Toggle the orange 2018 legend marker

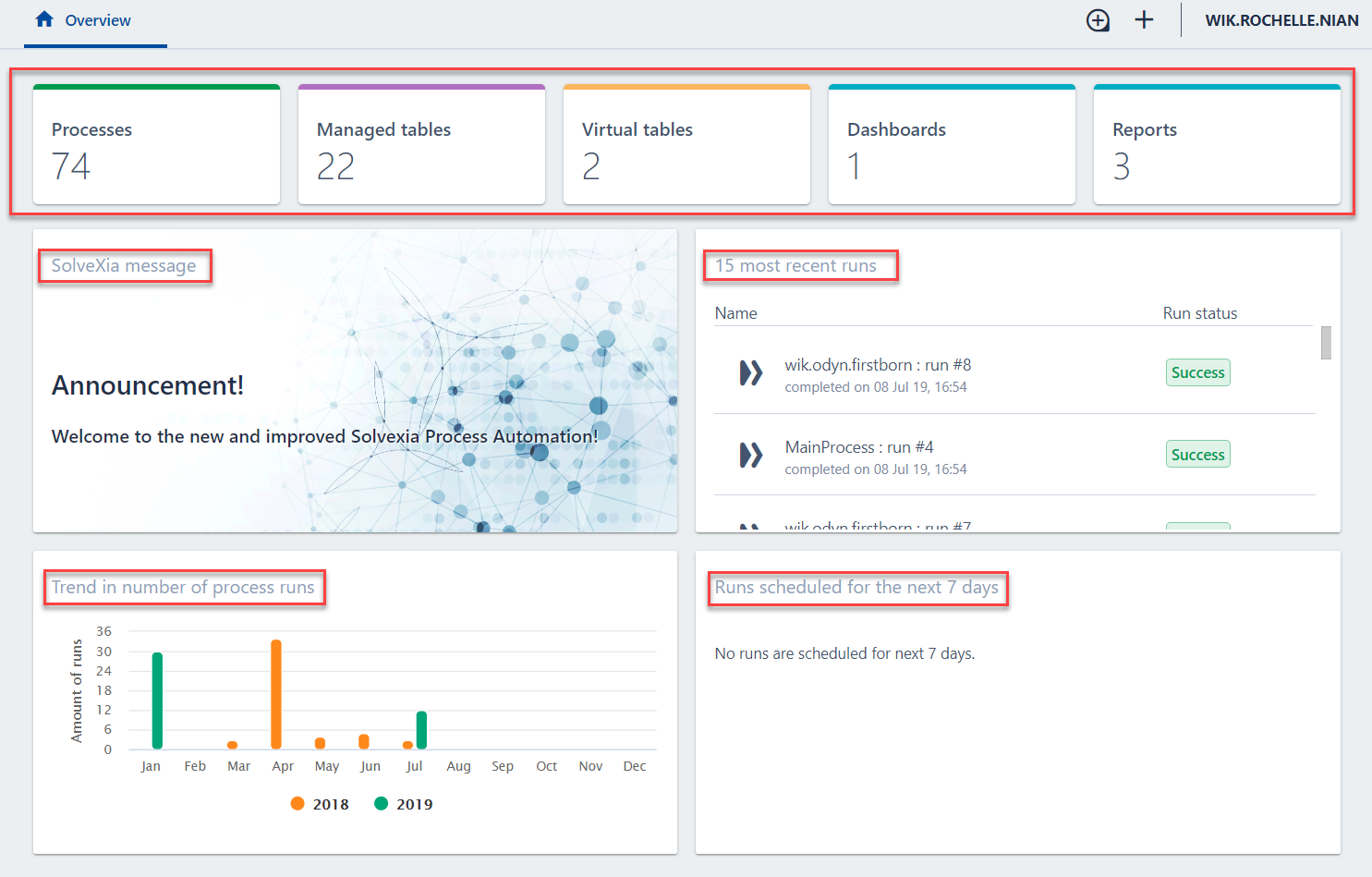(x=297, y=804)
